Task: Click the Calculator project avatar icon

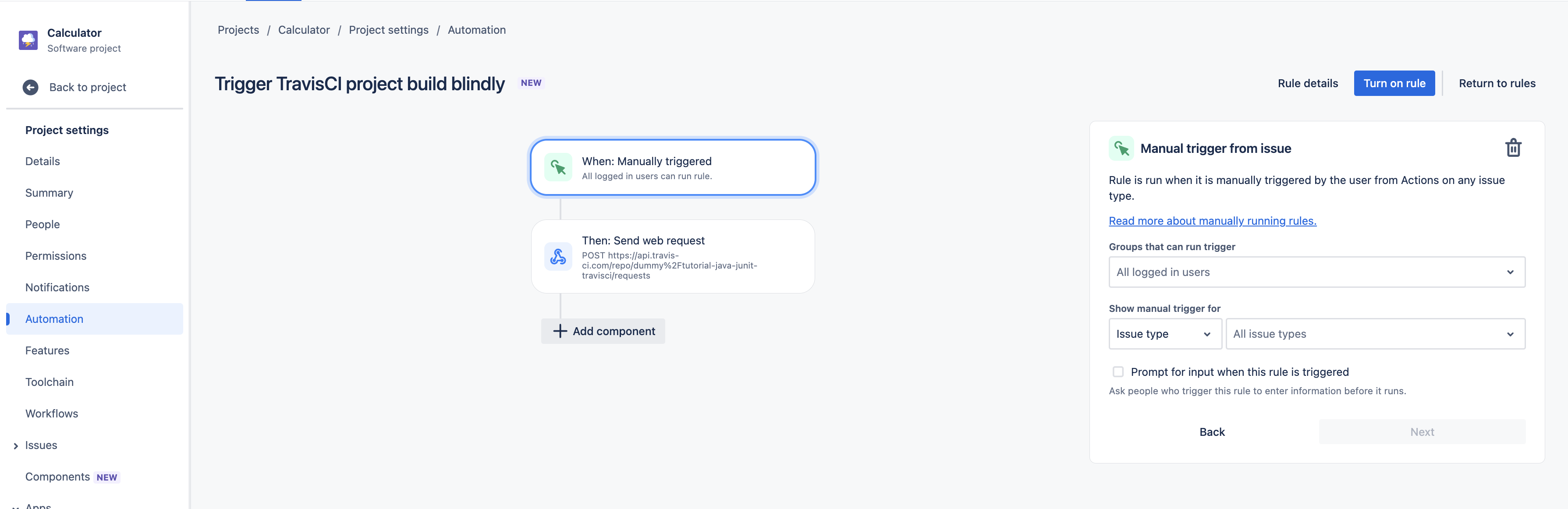Action: (28, 40)
